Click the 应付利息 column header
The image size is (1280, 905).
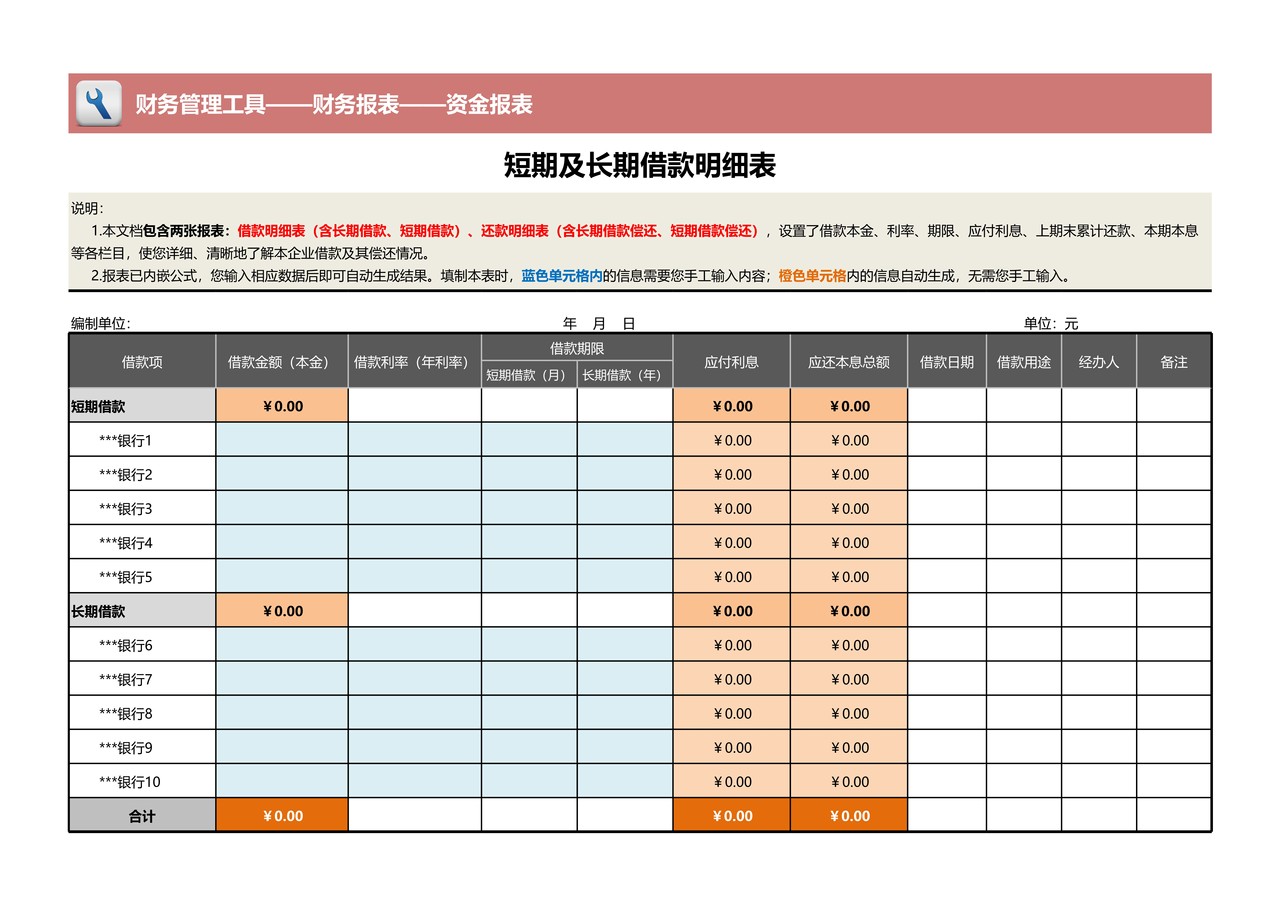click(x=731, y=361)
